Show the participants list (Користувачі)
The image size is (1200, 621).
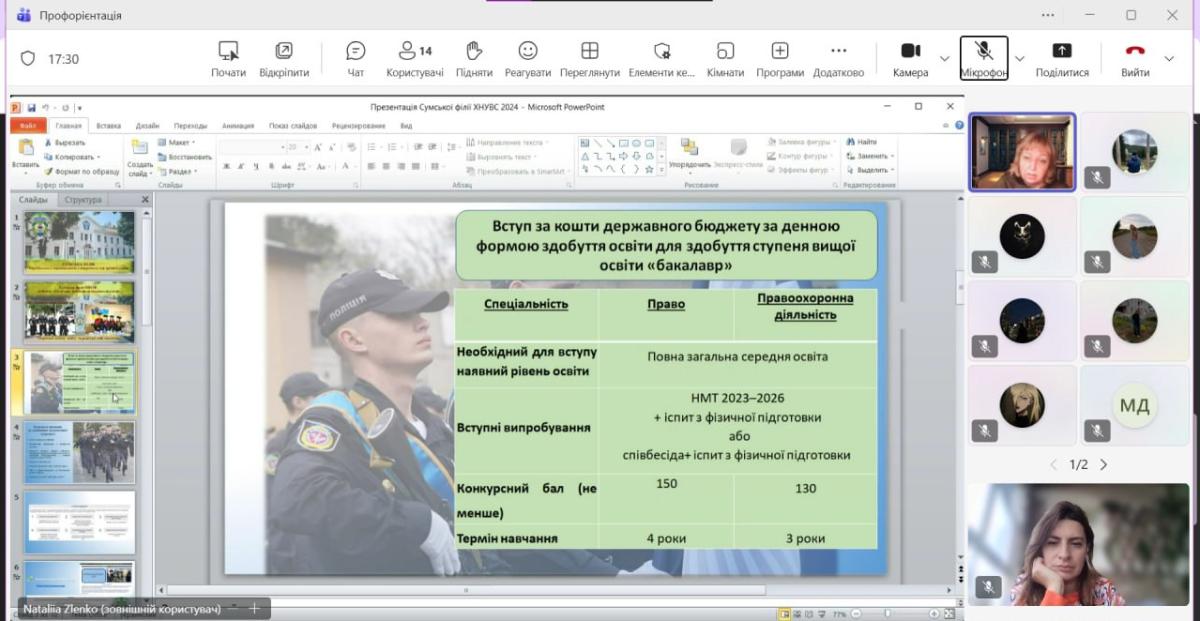click(x=415, y=59)
